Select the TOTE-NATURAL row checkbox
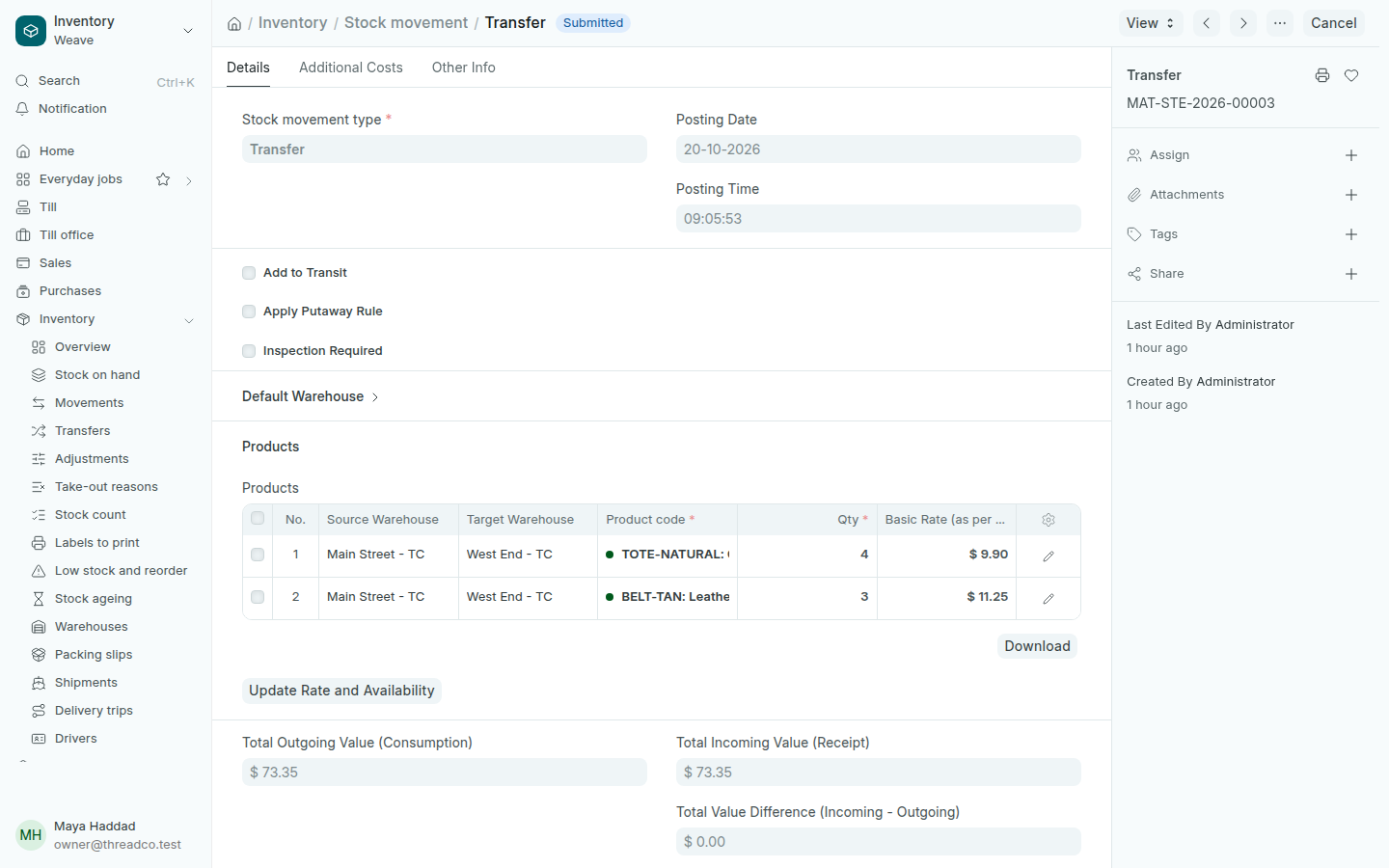Image resolution: width=1389 pixels, height=868 pixels. [x=258, y=555]
